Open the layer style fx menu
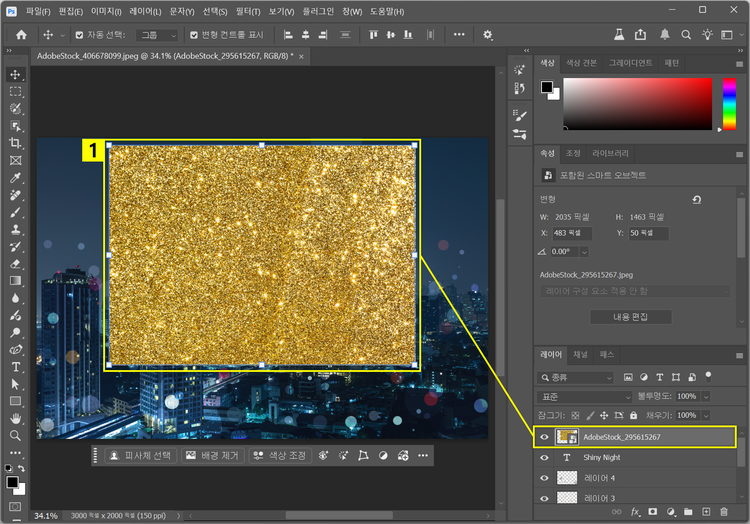750x524 pixels. (x=635, y=512)
